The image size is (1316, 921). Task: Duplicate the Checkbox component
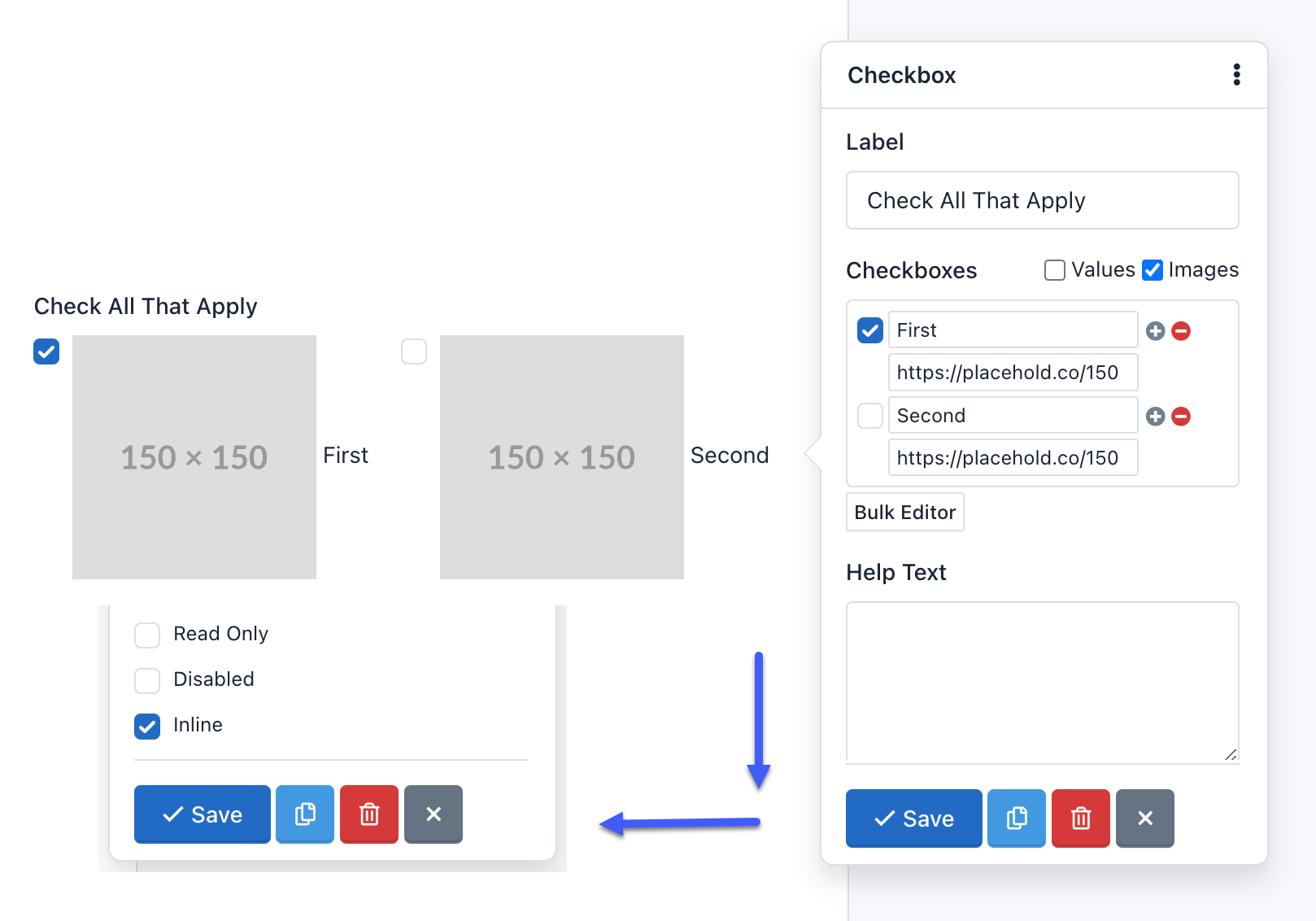point(1016,818)
